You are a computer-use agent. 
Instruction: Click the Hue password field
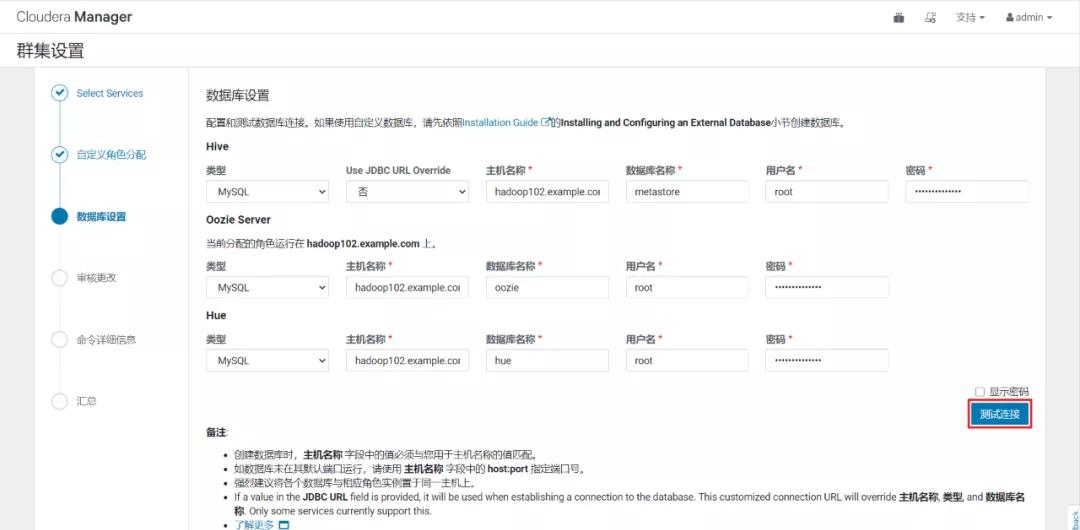[x=827, y=360]
